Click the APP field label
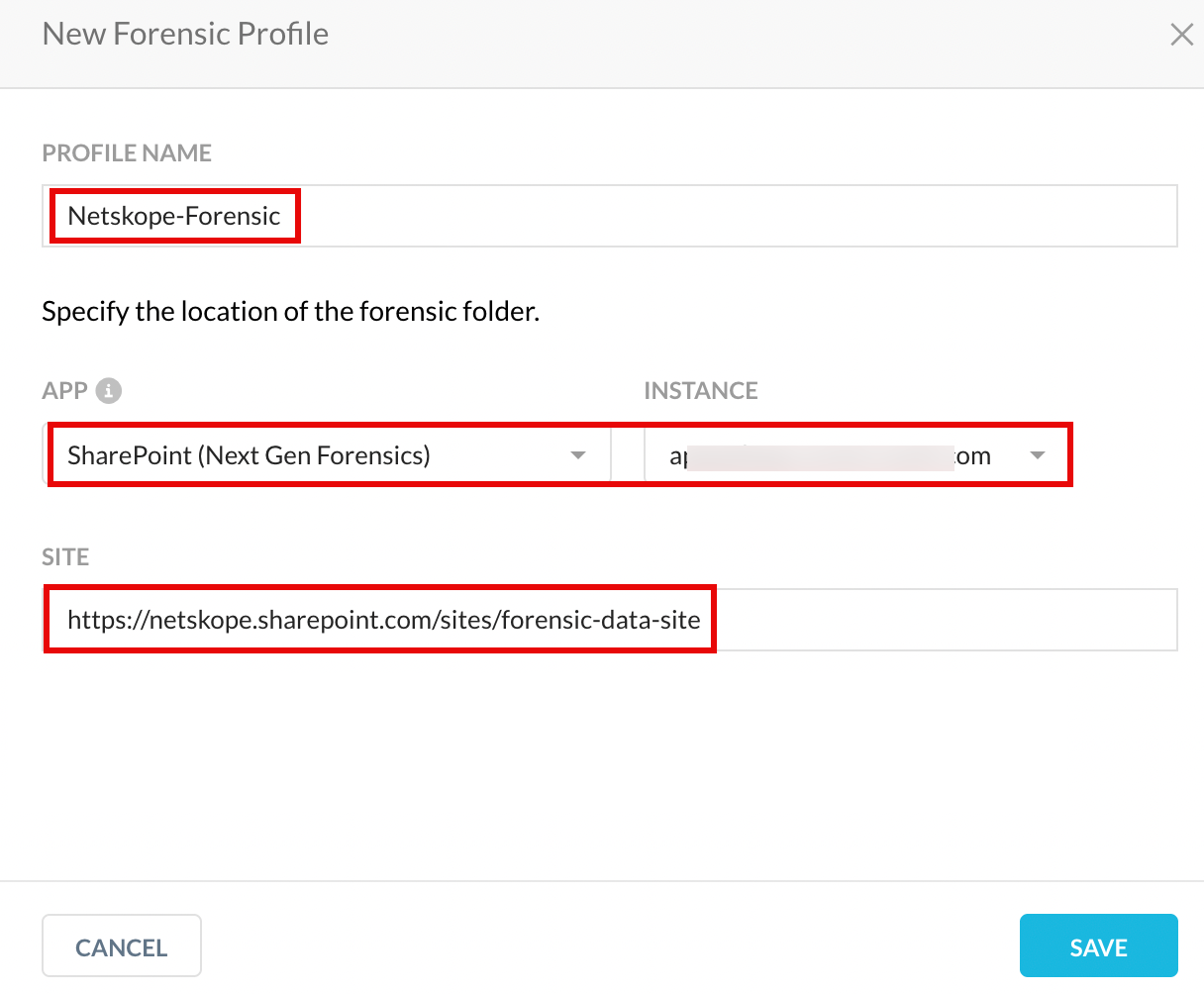The height and width of the screenshot is (994, 1204). click(x=65, y=390)
